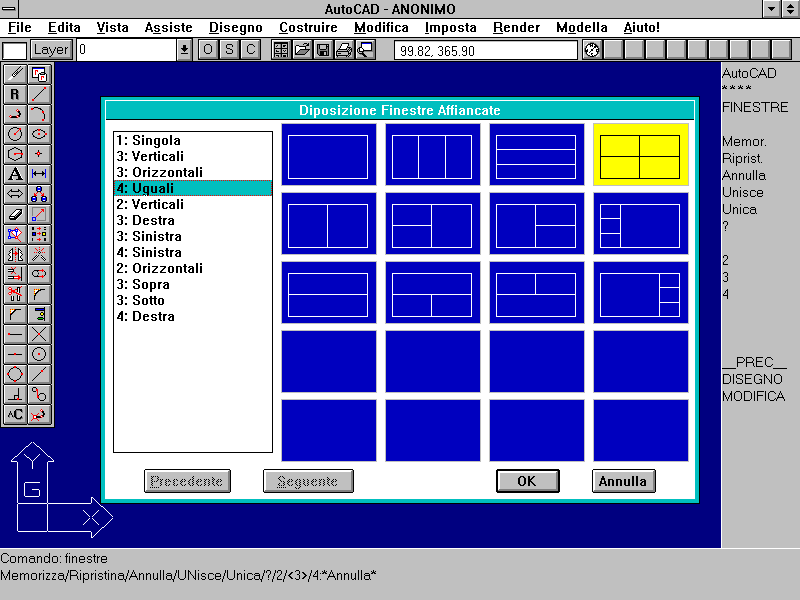Select '3: Orizzontali' in the layout list
This screenshot has width=800, height=600.
193,172
